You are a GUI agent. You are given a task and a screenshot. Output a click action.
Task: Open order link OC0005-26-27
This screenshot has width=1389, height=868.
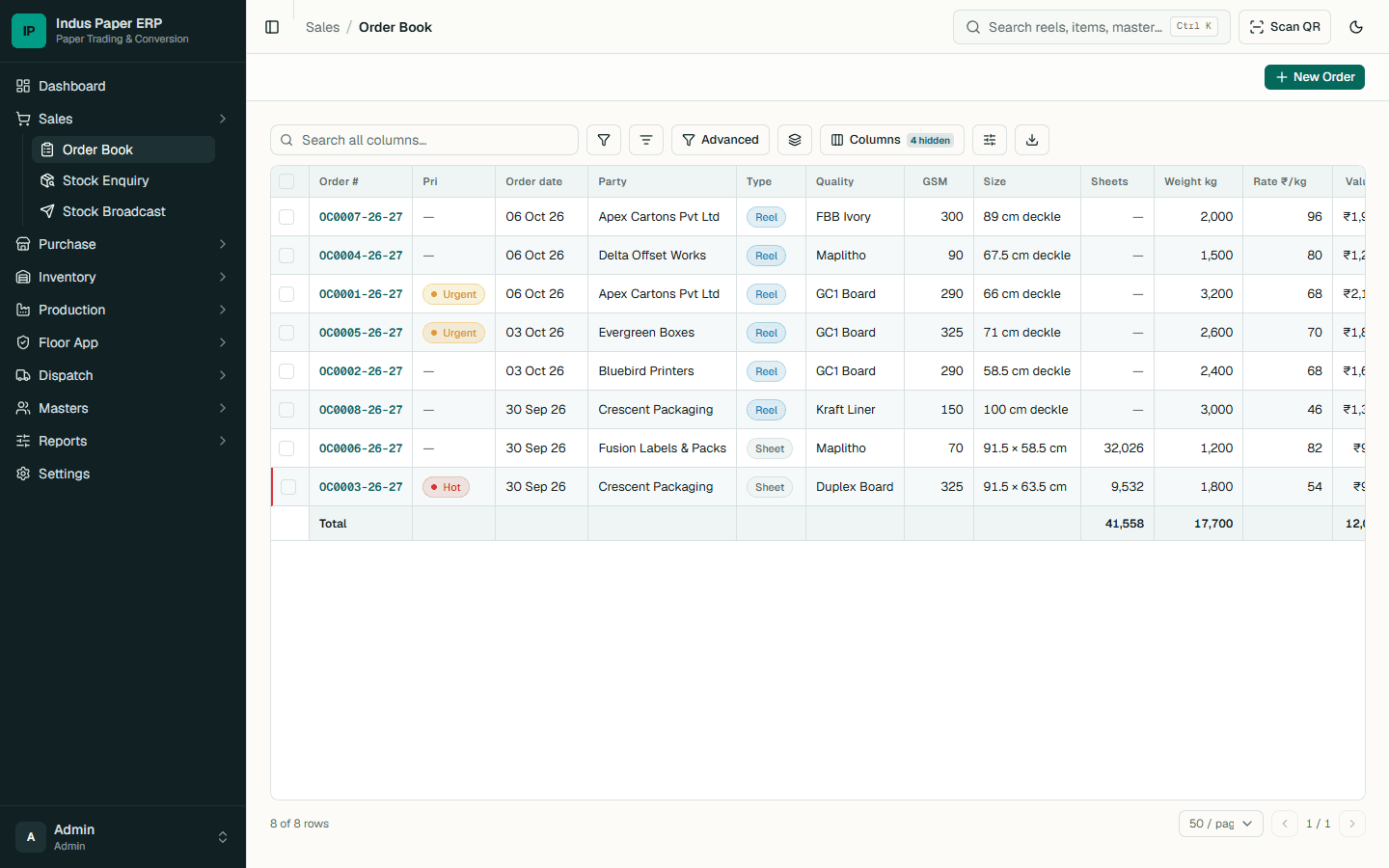coord(361,333)
